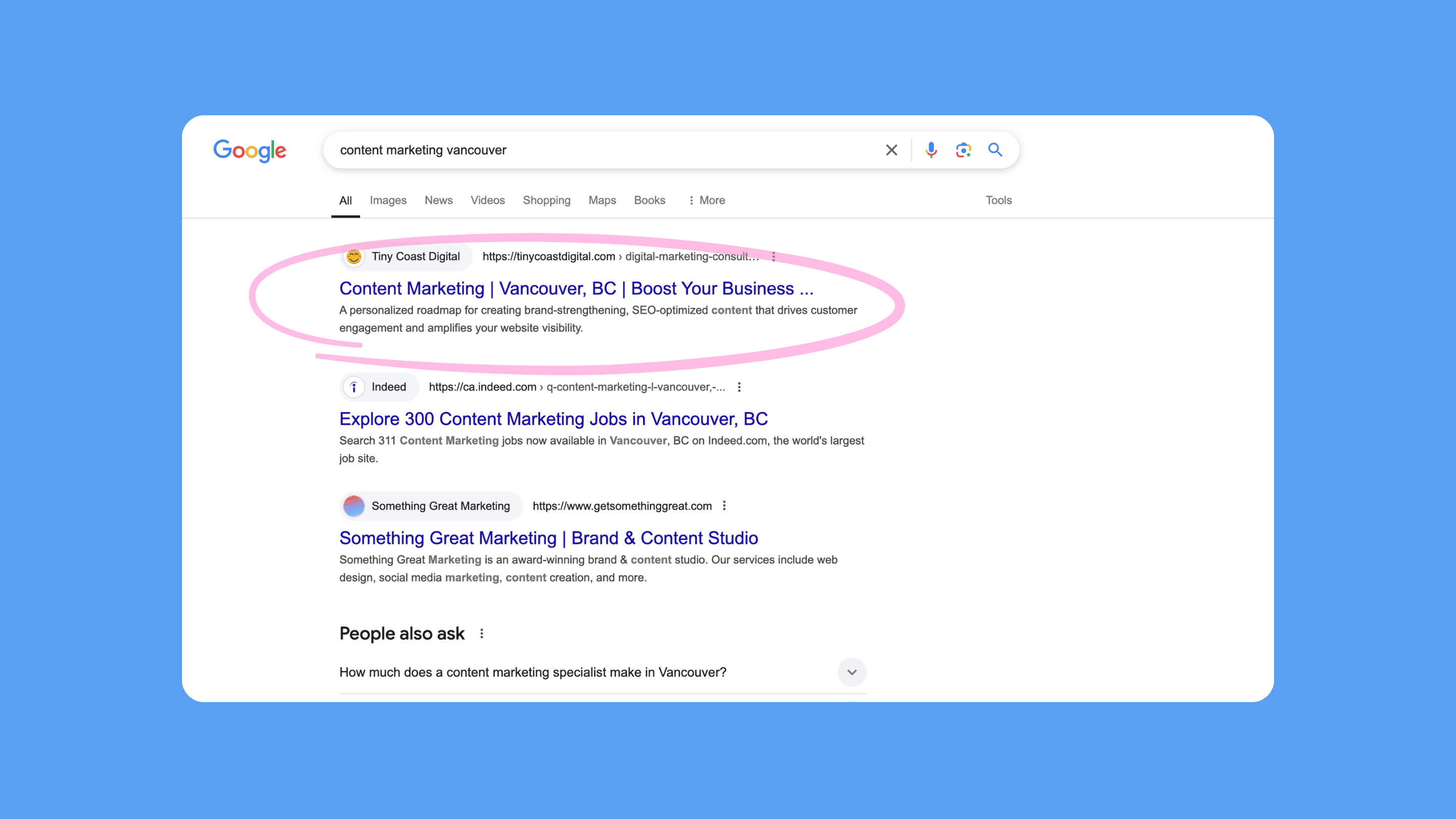This screenshot has height=819, width=1456.
Task: Click the tinycoastdigital.com URL
Action: click(x=621, y=257)
